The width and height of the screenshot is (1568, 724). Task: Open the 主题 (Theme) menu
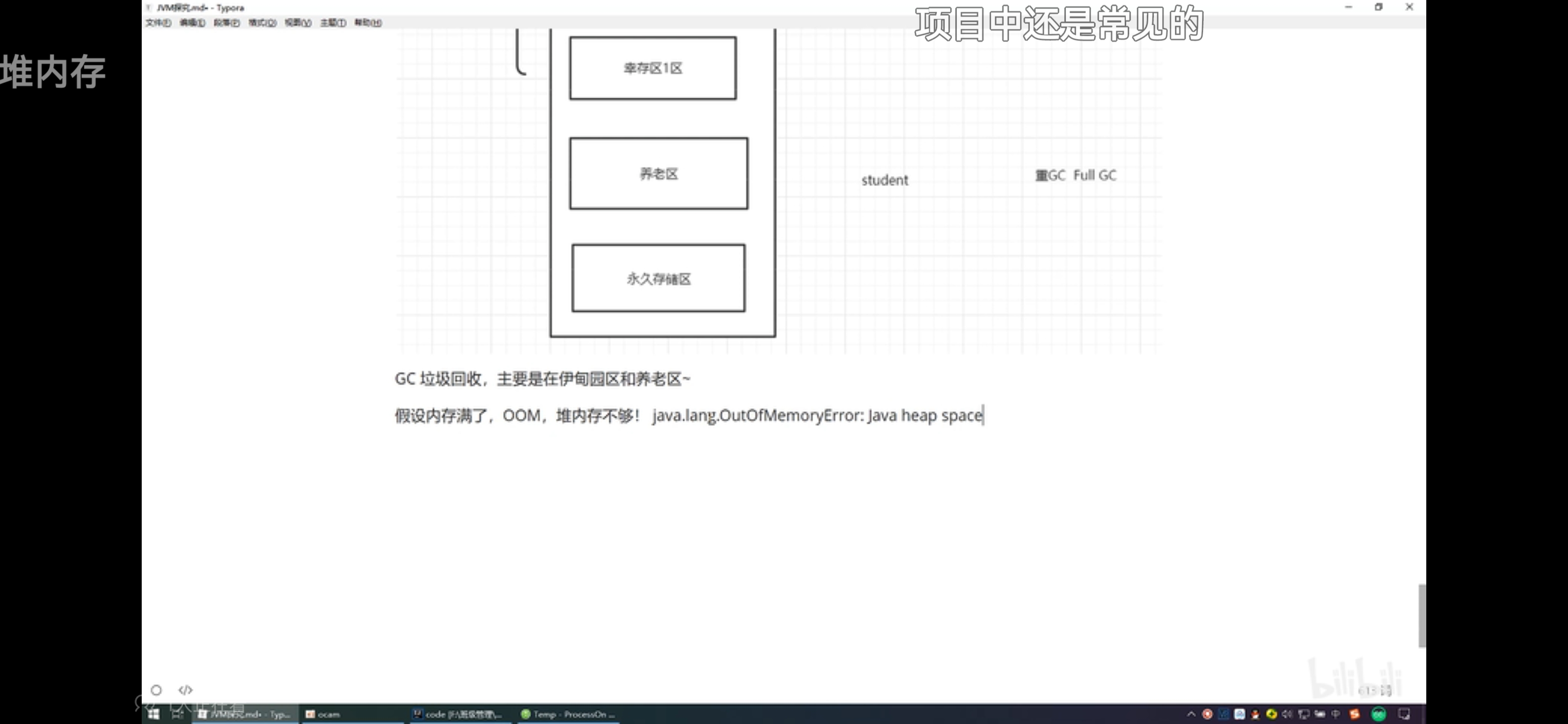(333, 23)
